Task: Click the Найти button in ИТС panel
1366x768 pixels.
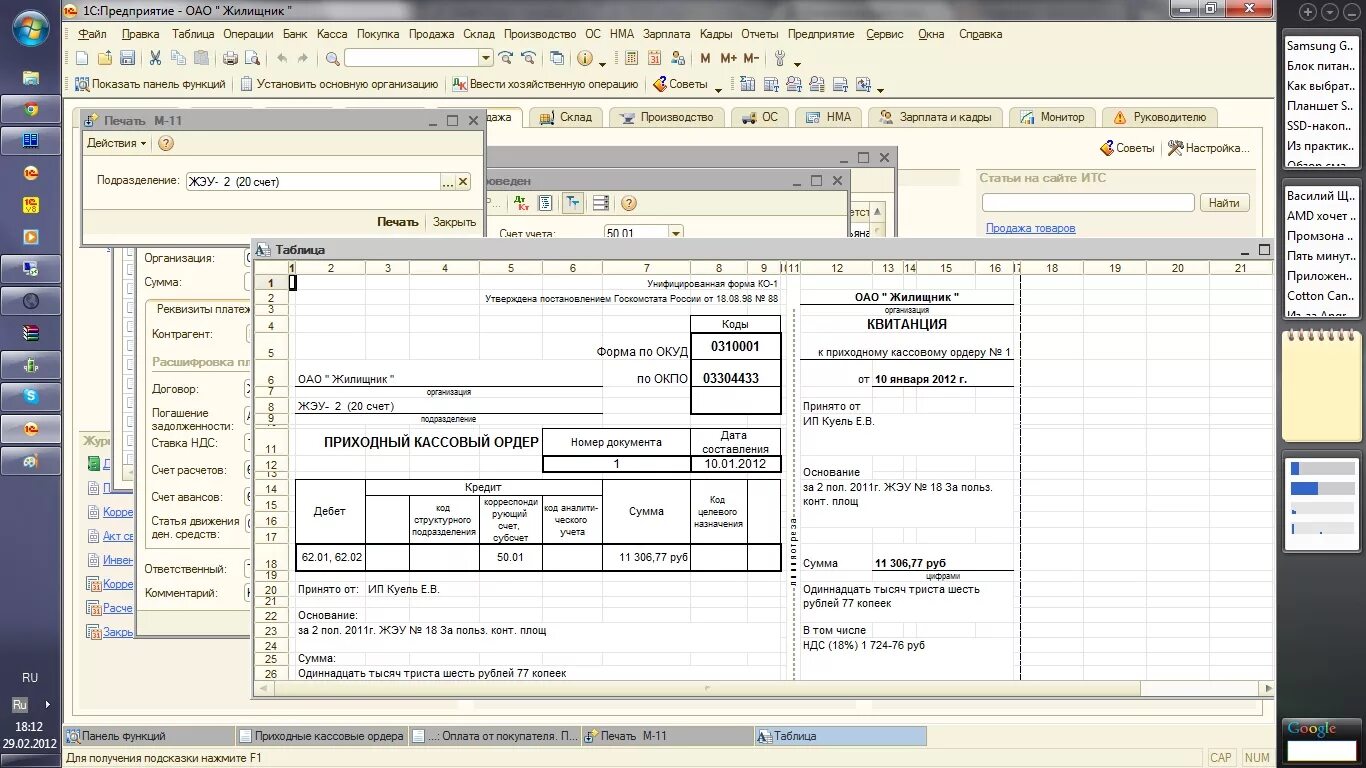Action: [x=1224, y=203]
